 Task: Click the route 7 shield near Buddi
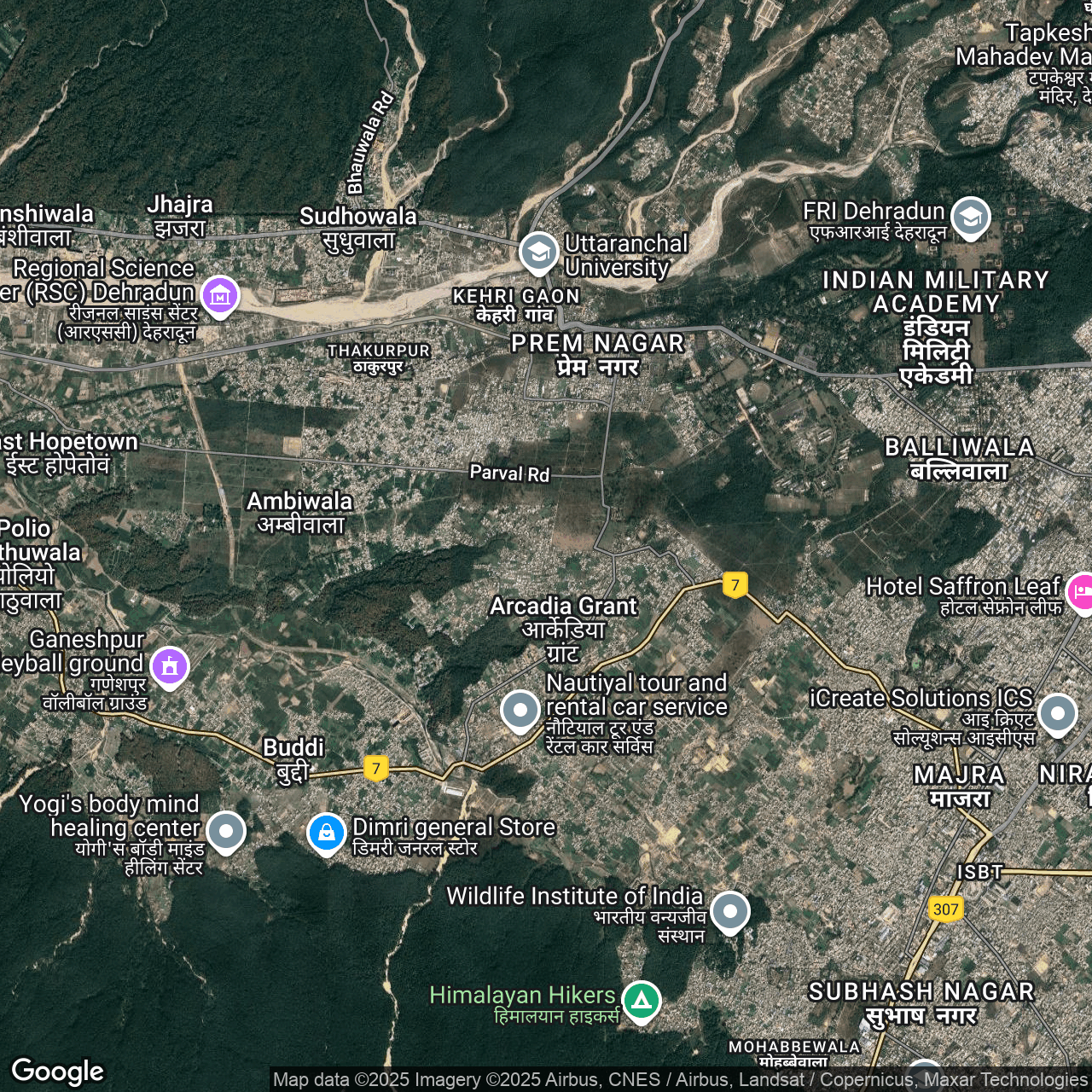point(376,768)
